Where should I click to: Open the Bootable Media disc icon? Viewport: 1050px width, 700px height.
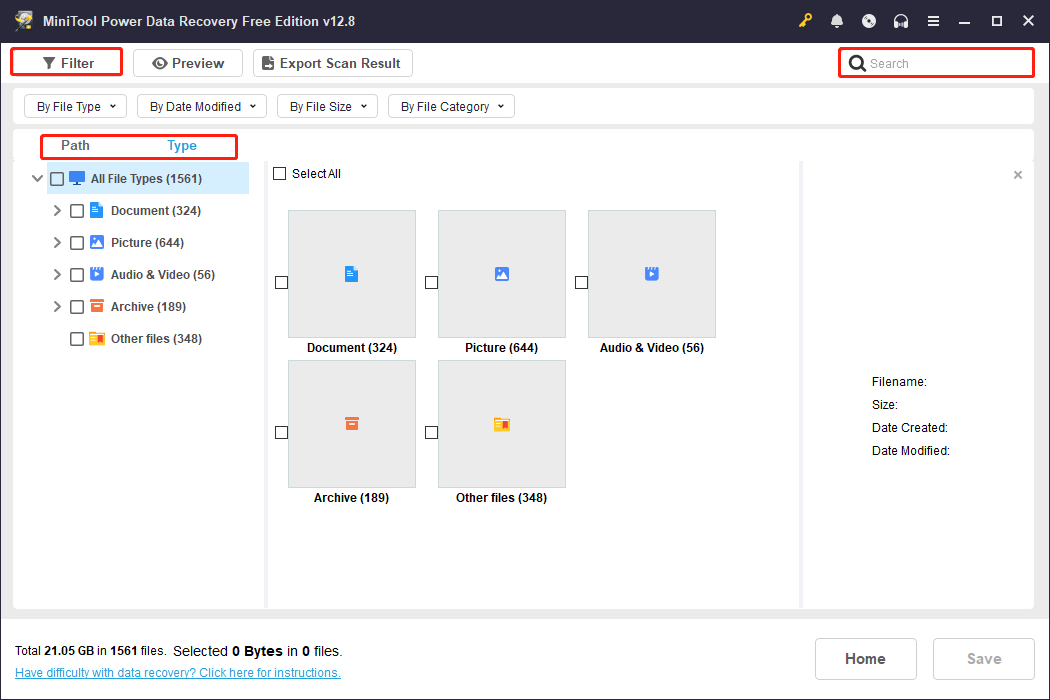869,20
